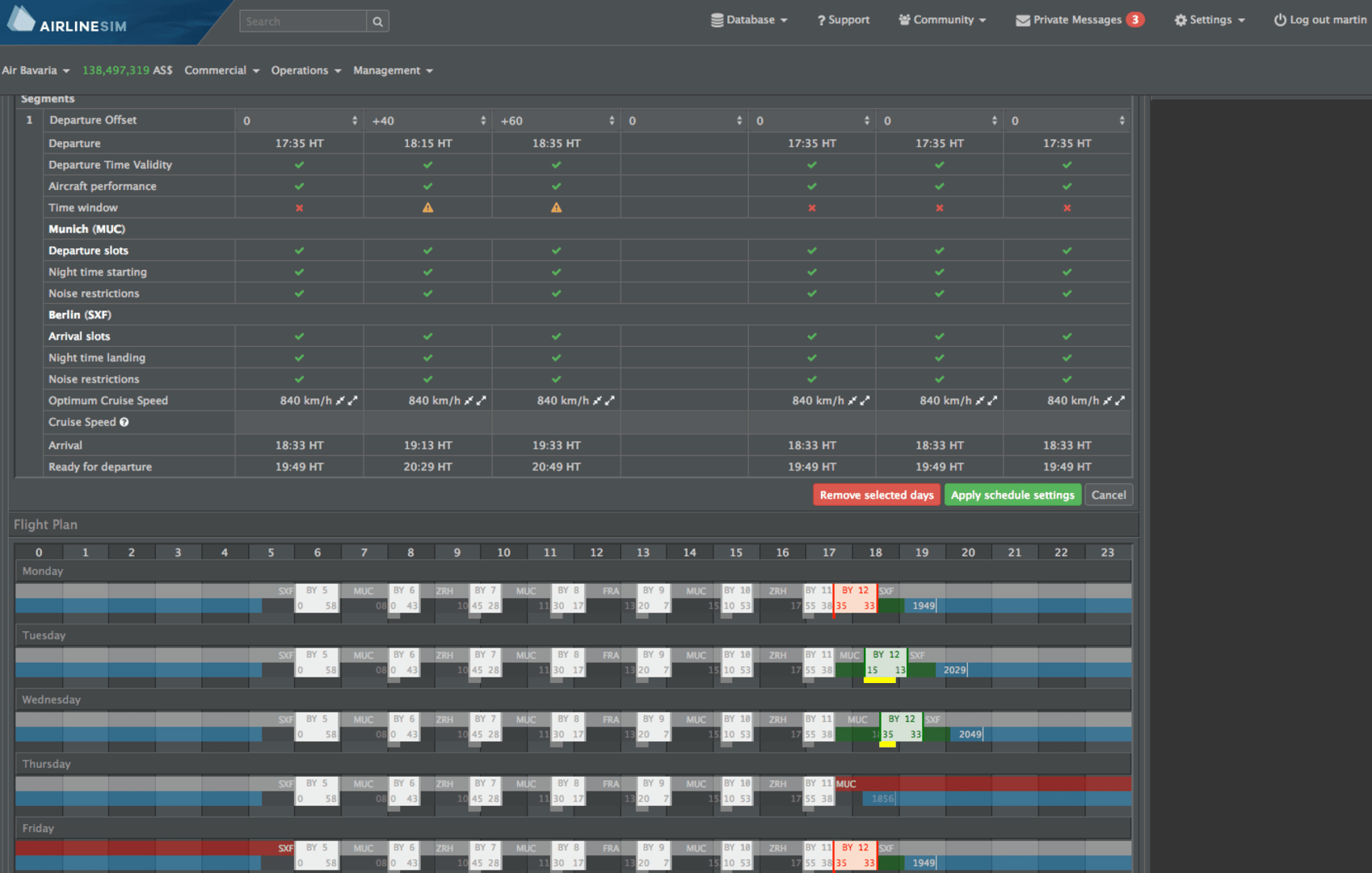The width and height of the screenshot is (1372, 873).
Task: Click the search magnifier icon
Action: [377, 22]
